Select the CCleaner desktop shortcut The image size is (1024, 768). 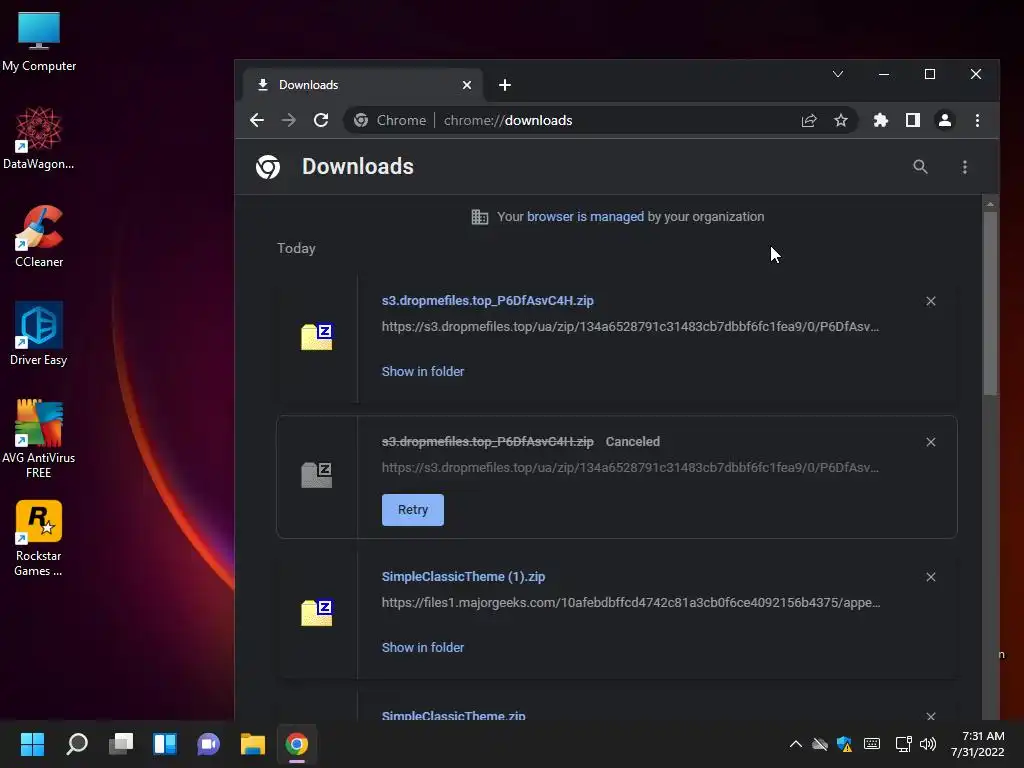pos(39,236)
